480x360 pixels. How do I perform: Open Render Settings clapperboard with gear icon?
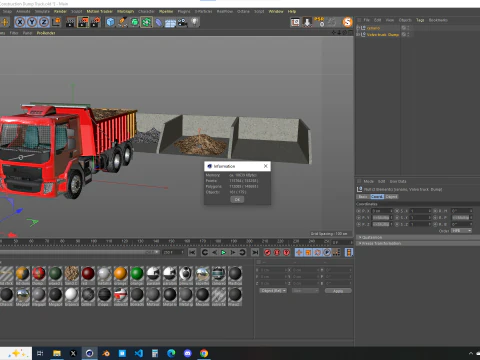pos(96,22)
